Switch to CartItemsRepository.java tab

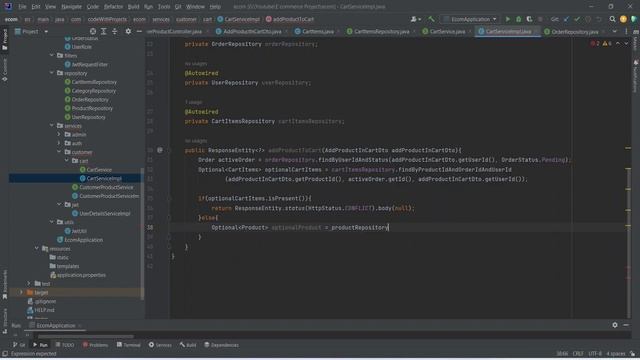click(x=378, y=31)
